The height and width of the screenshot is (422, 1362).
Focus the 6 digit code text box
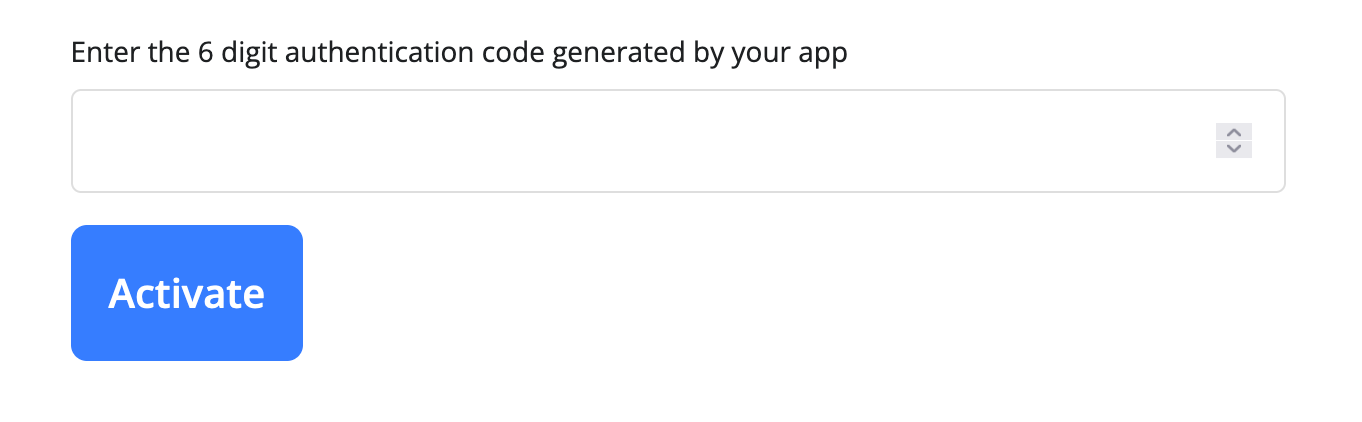point(640,141)
